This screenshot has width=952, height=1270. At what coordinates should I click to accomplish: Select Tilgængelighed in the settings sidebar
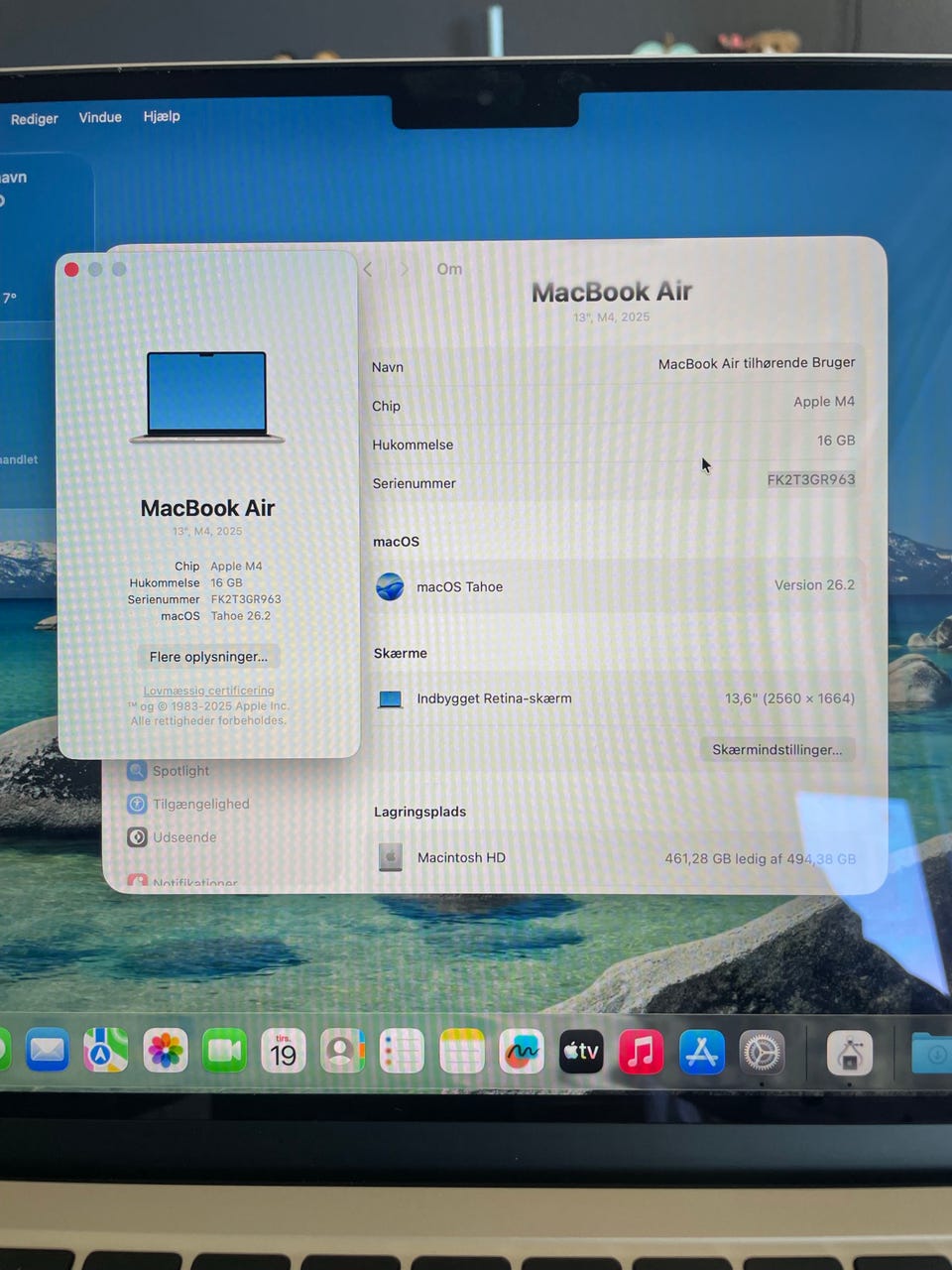[x=201, y=804]
